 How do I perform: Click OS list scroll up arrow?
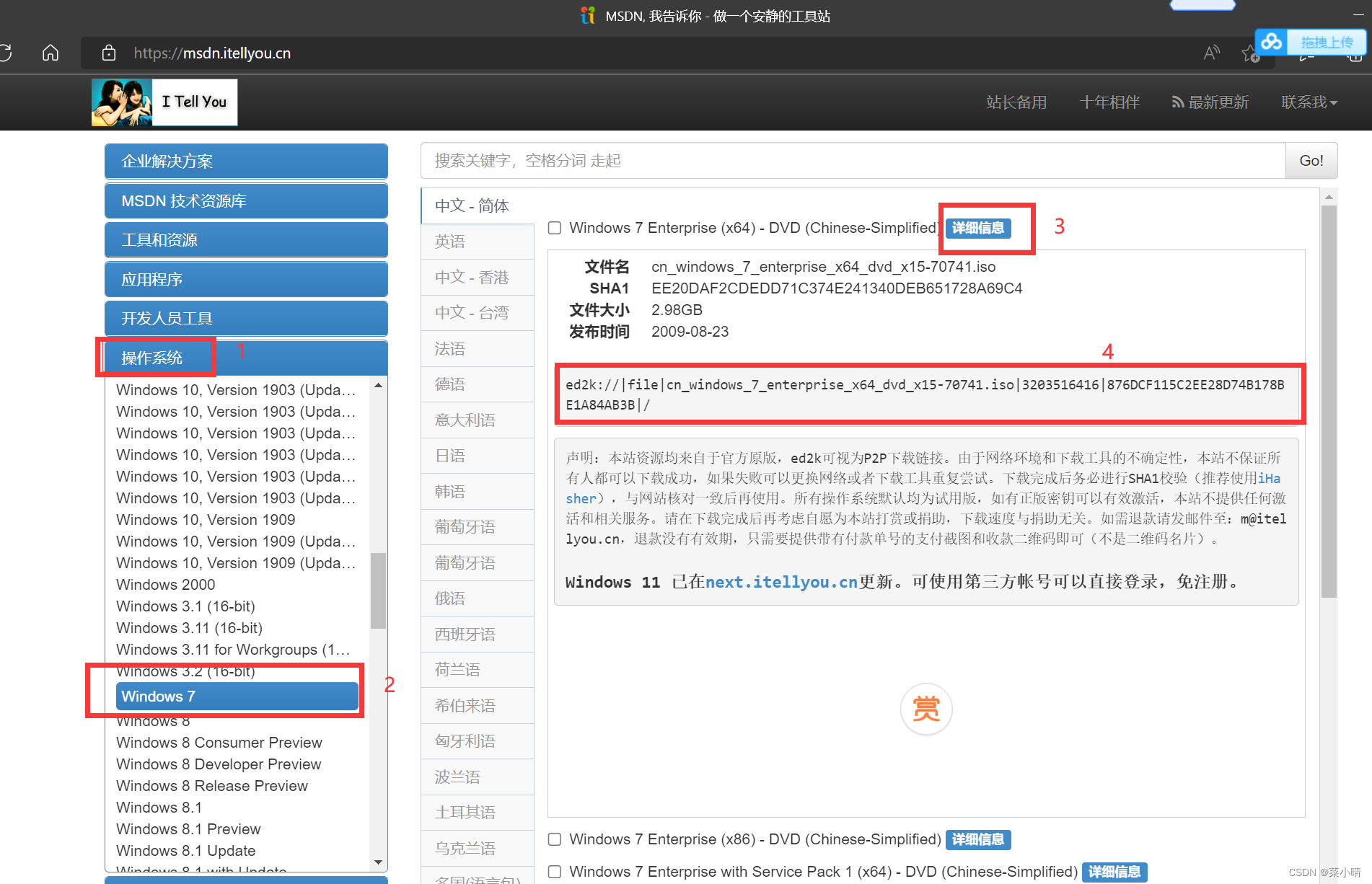tap(378, 386)
